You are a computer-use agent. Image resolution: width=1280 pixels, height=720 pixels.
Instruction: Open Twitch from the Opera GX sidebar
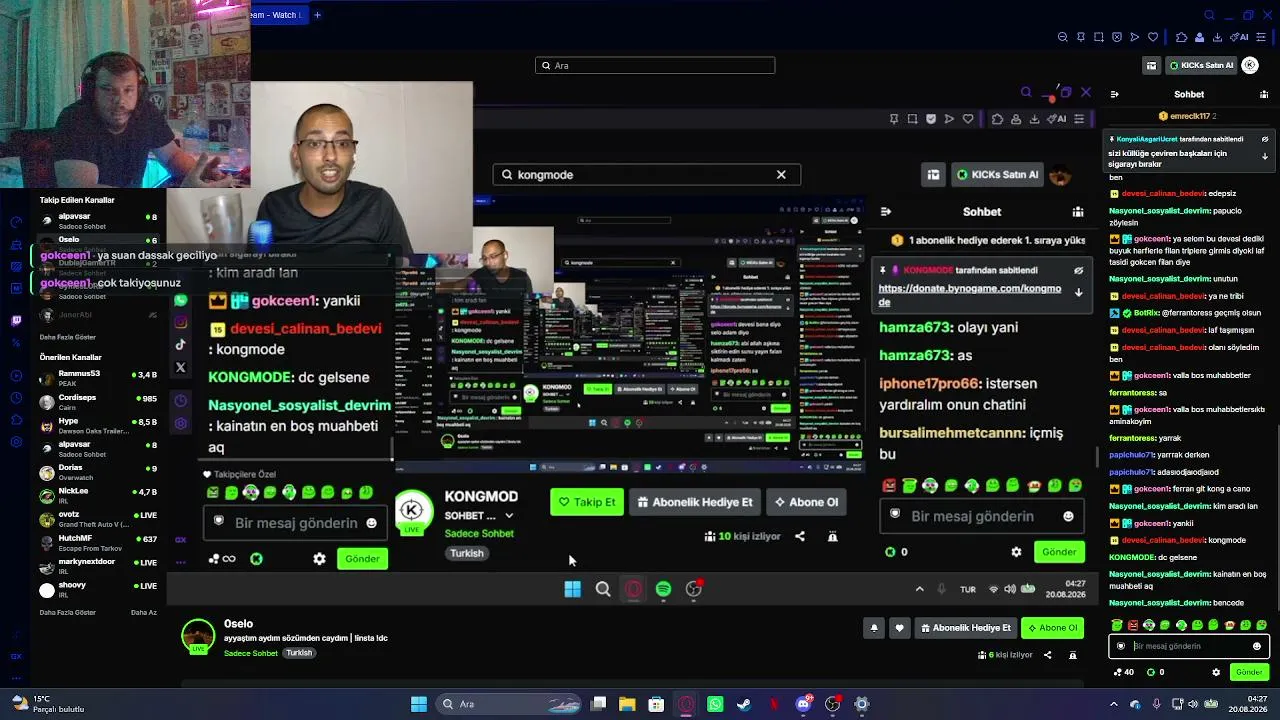(x=16, y=321)
